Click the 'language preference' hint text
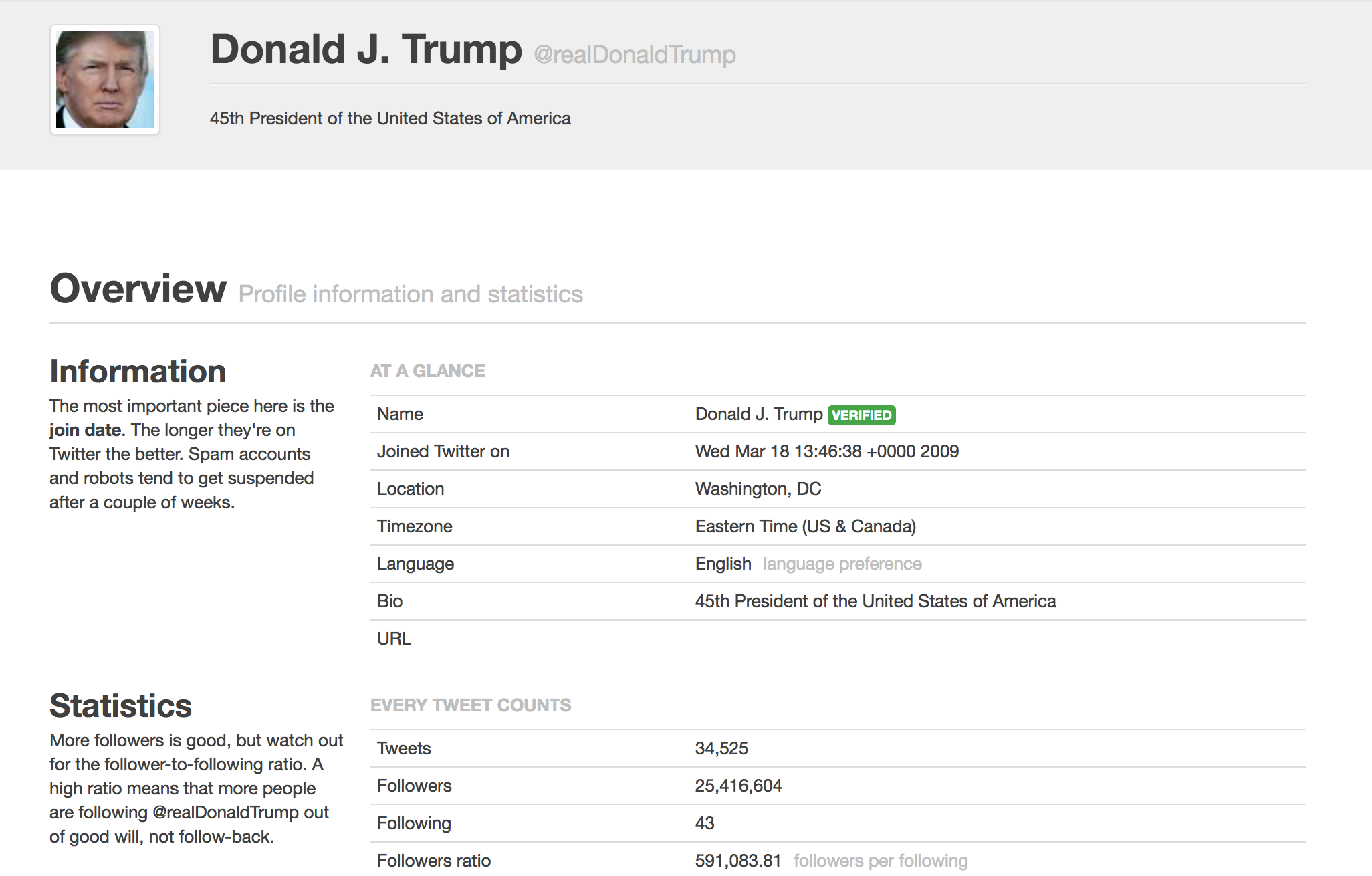 coord(842,564)
